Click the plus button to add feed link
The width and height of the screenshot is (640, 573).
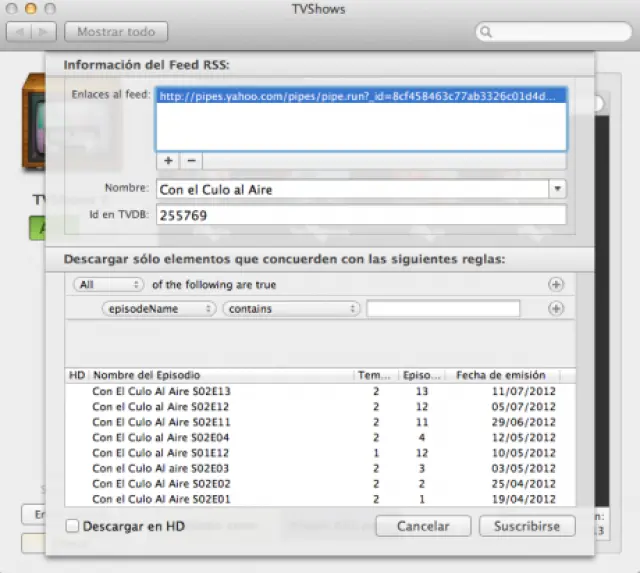point(168,160)
